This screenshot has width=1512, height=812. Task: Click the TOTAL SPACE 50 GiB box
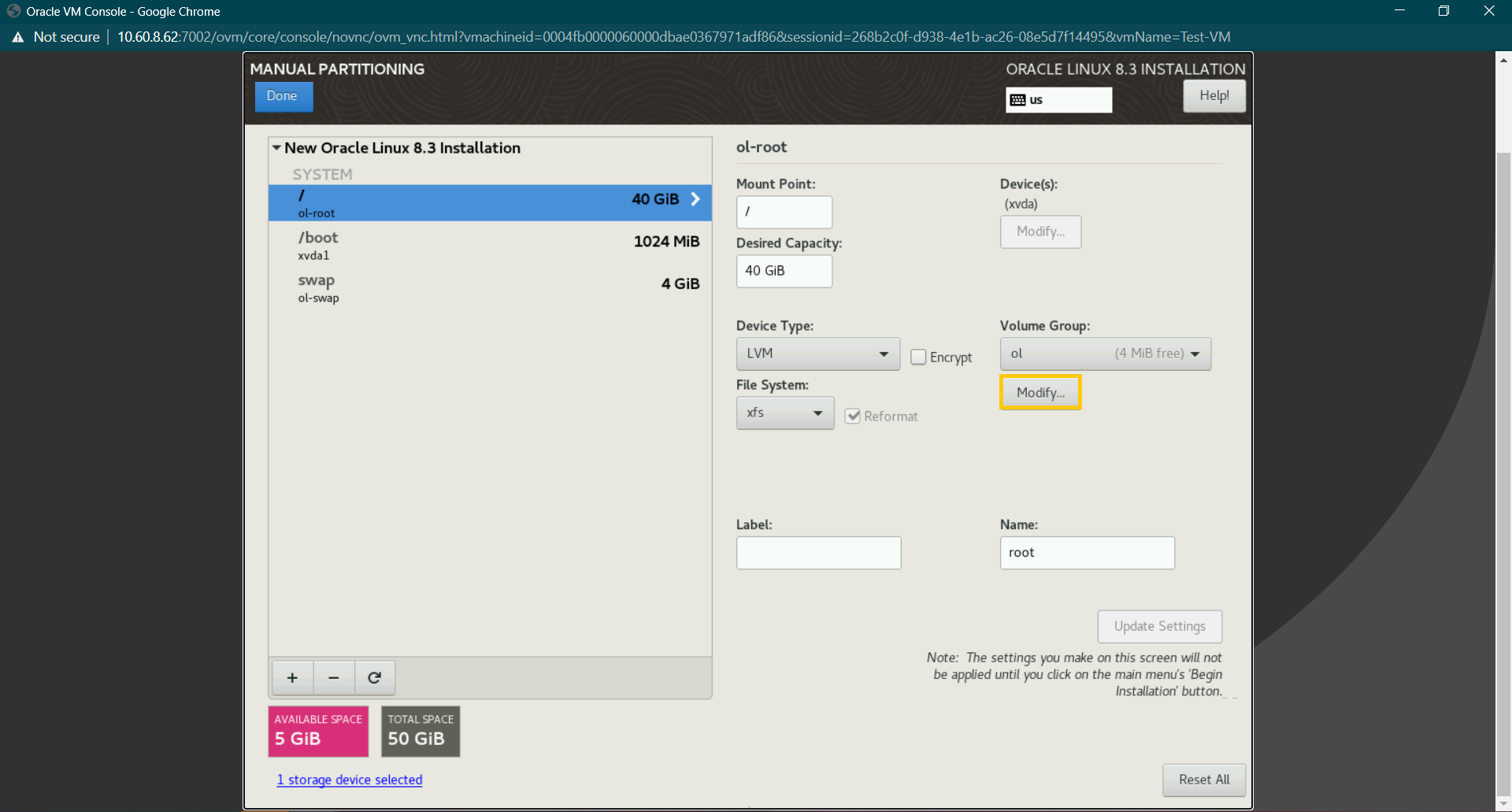421,731
